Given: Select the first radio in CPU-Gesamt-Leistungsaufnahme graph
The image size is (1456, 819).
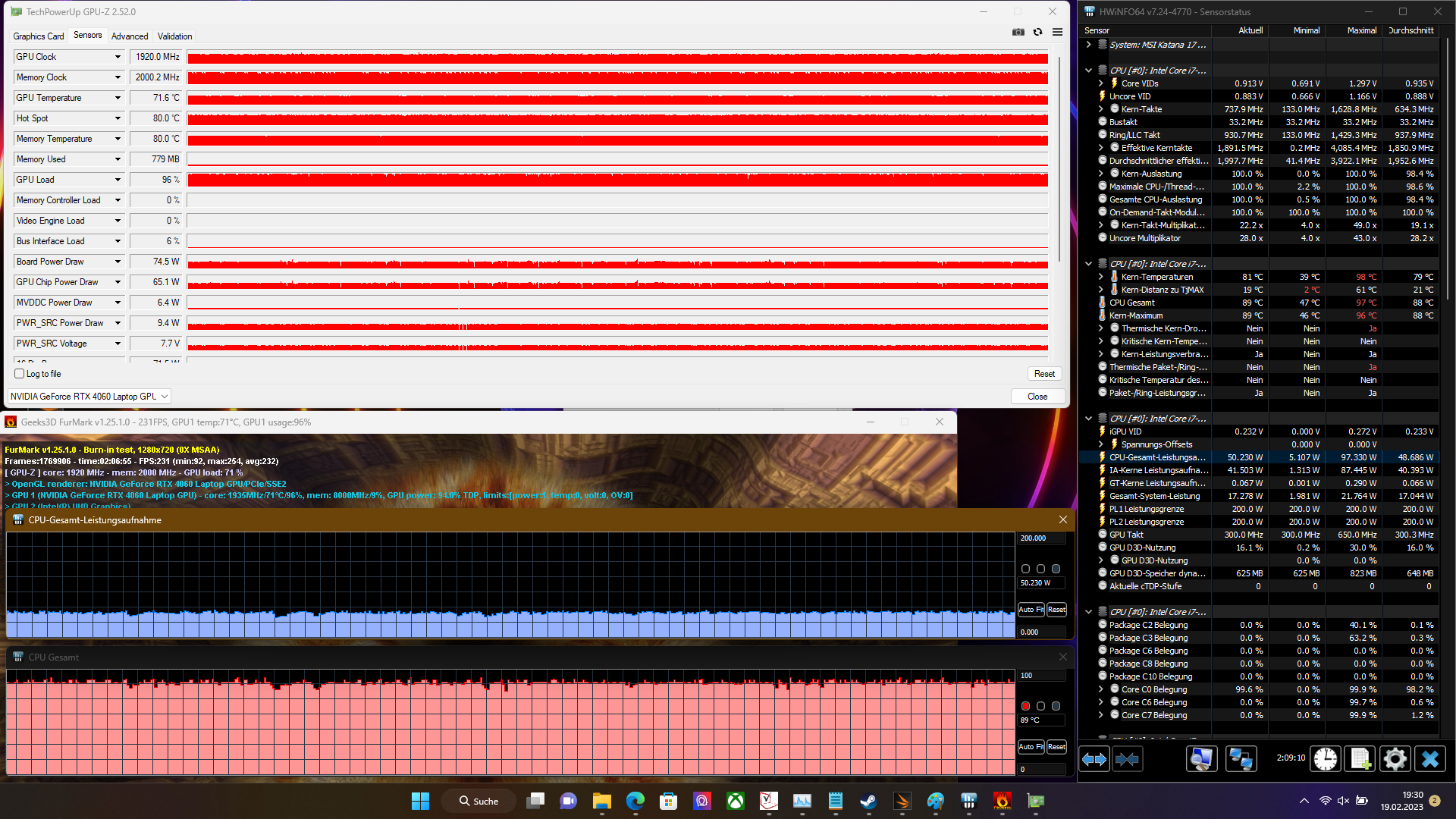Looking at the screenshot, I should tap(1025, 569).
